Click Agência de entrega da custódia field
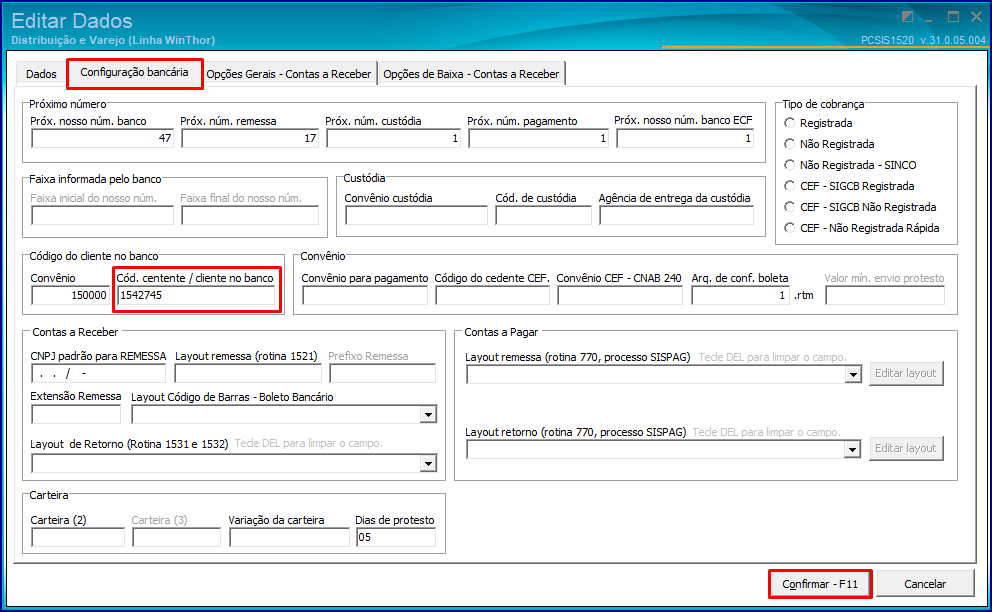The width and height of the screenshot is (992, 612). tap(677, 215)
